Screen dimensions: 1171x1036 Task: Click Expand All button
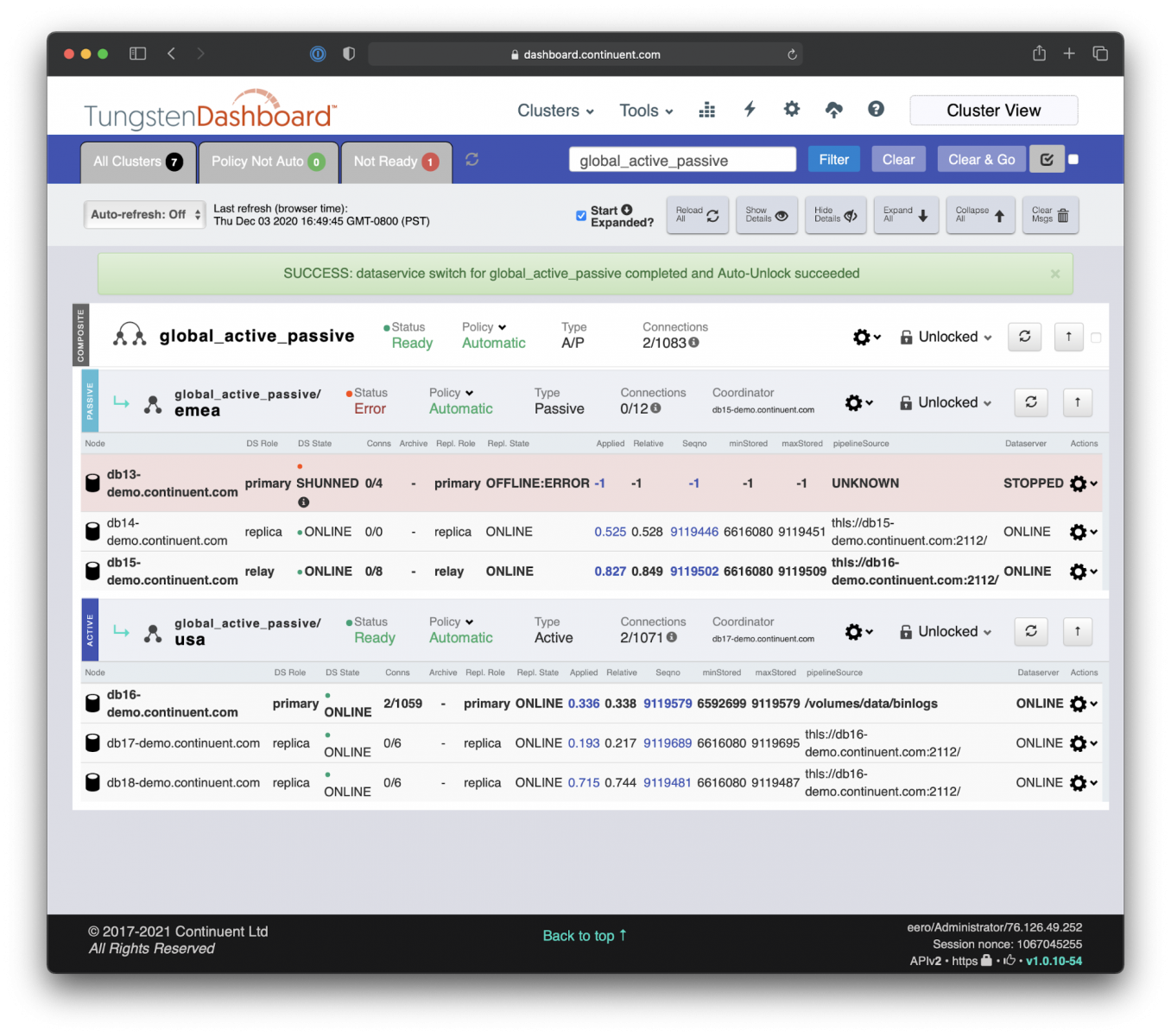click(x=905, y=215)
